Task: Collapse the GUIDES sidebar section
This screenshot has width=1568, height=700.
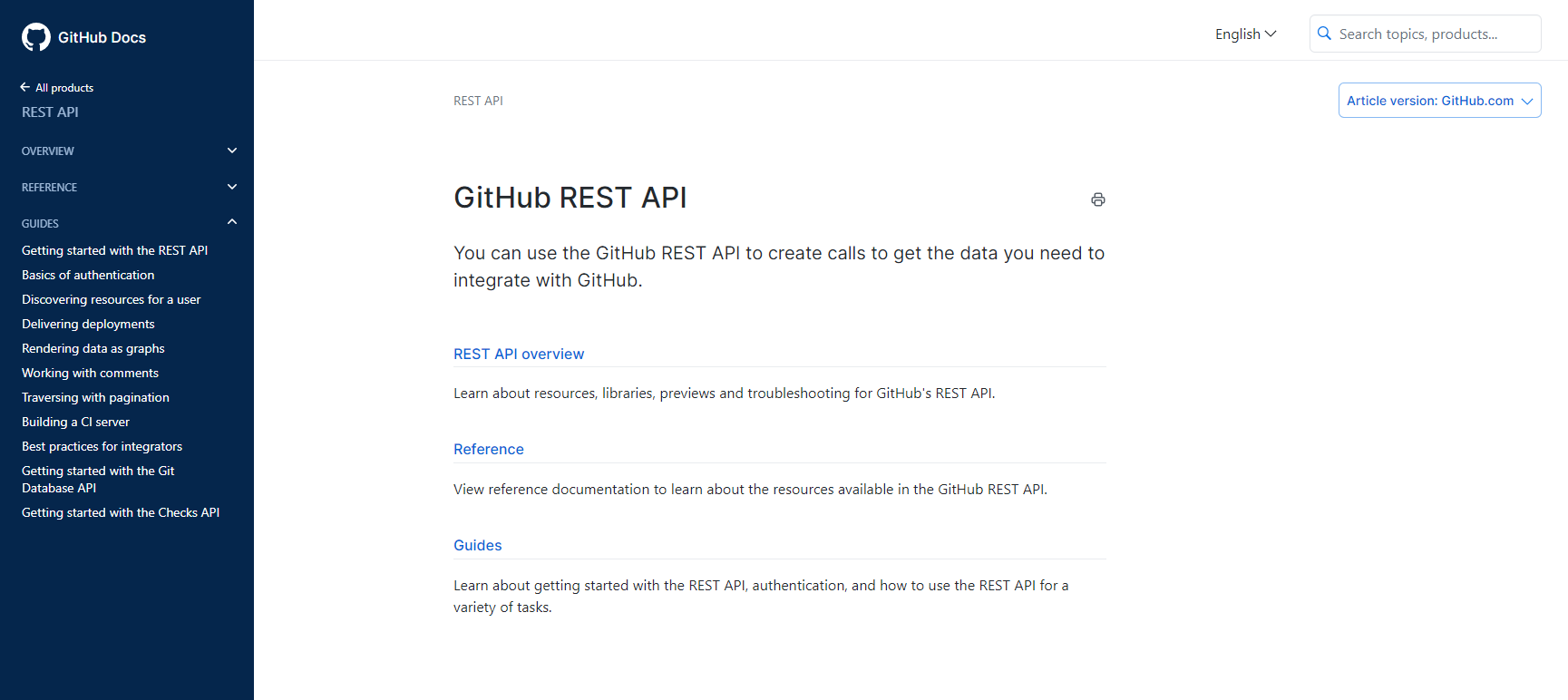Action: pos(127,223)
